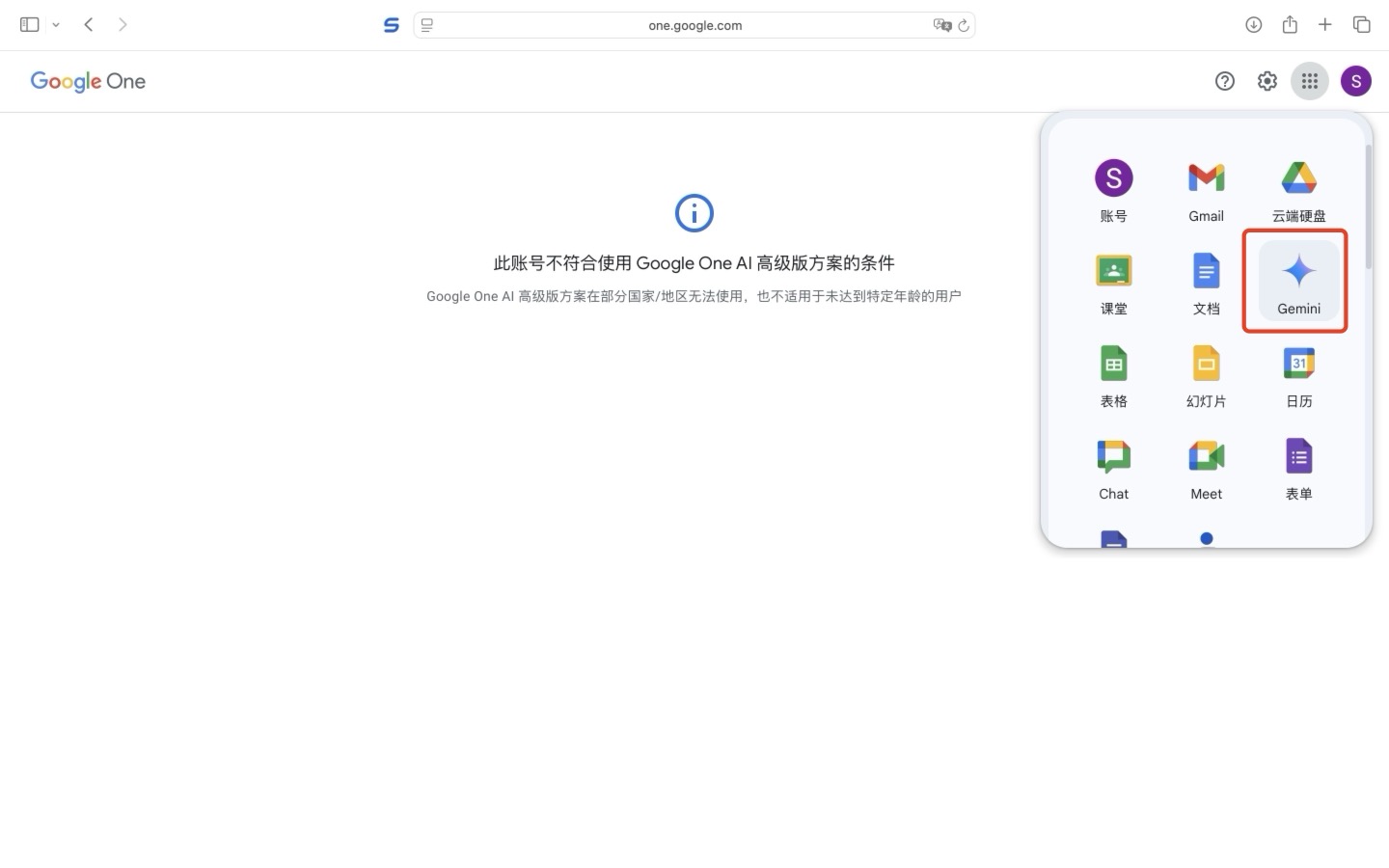Open the purple S profile avatar menu

point(1355,82)
